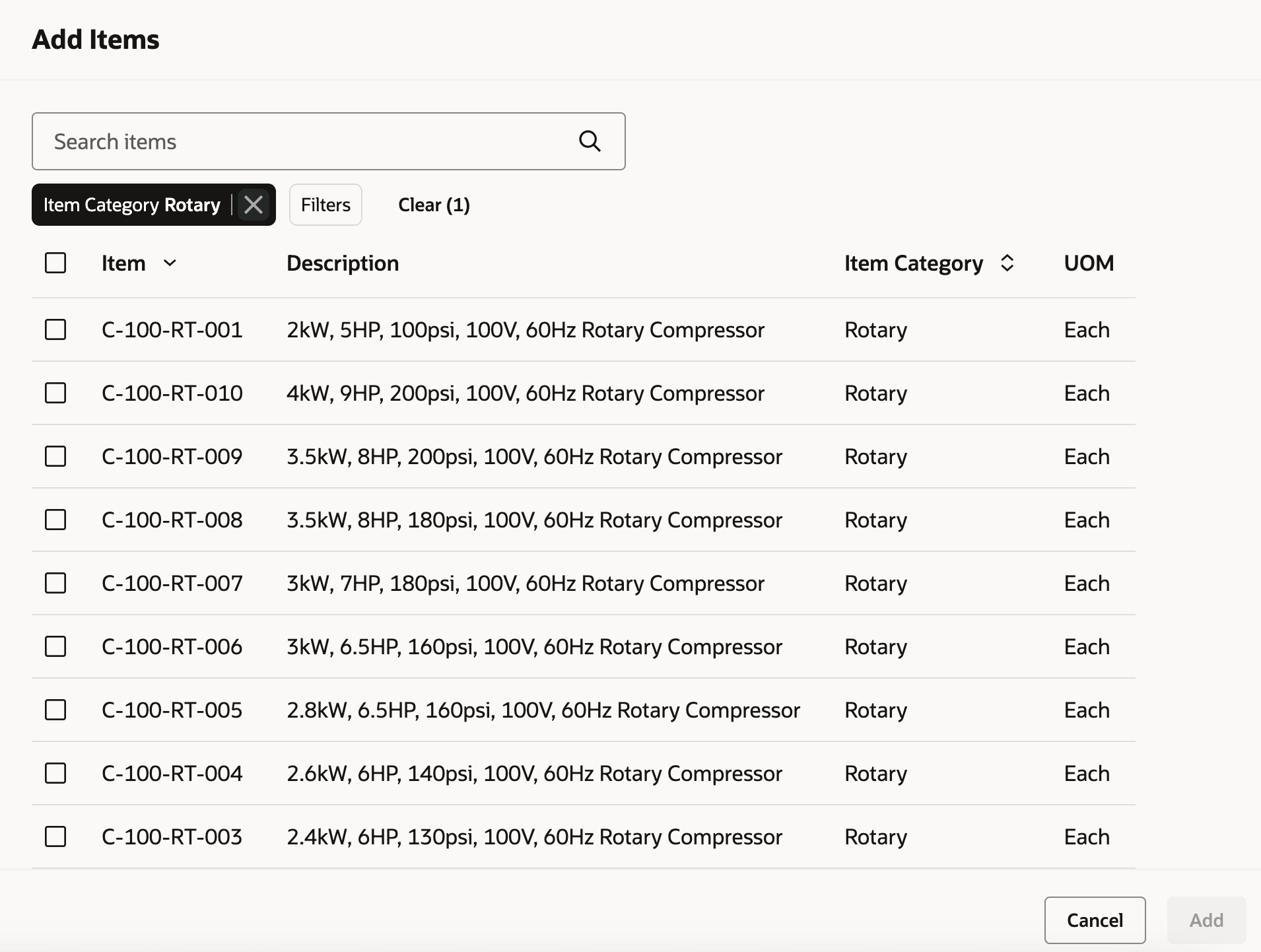The height and width of the screenshot is (952, 1261).
Task: Check the C-100-RT-006 item row
Action: point(55,646)
